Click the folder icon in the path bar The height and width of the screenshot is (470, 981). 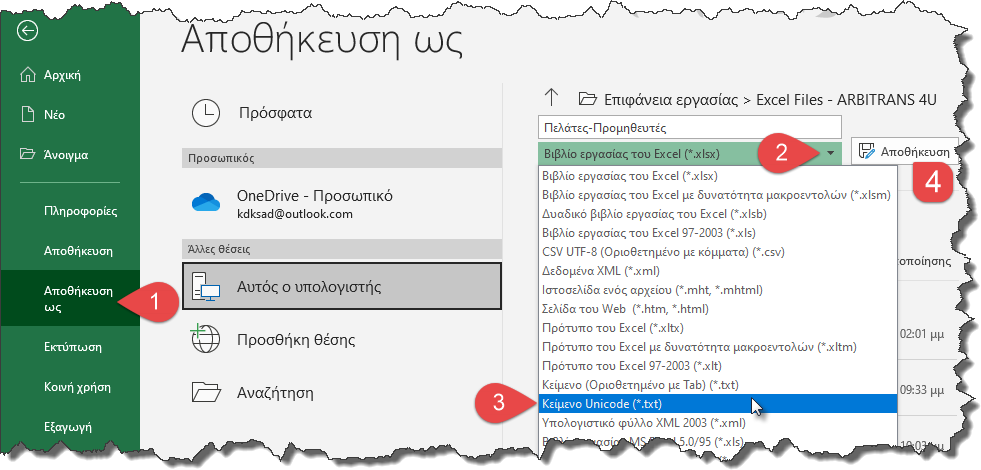pos(587,98)
